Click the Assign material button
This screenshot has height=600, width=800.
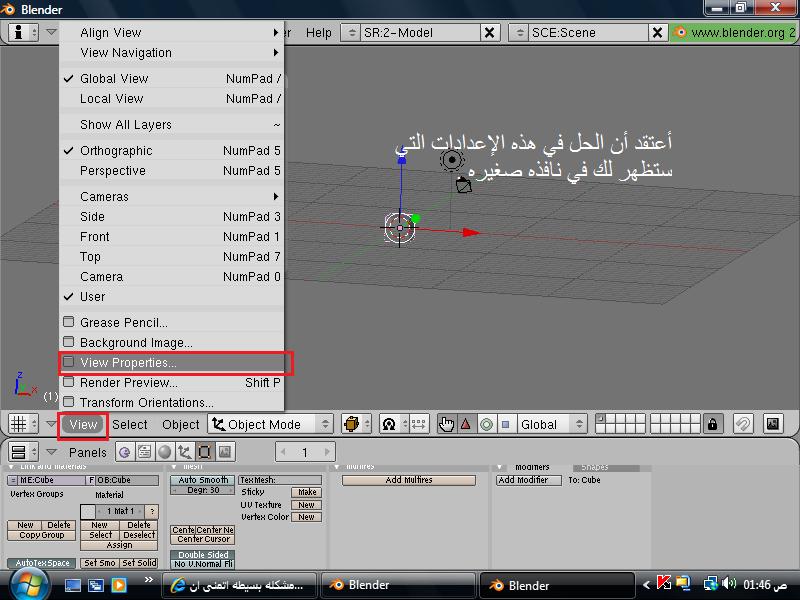click(119, 545)
